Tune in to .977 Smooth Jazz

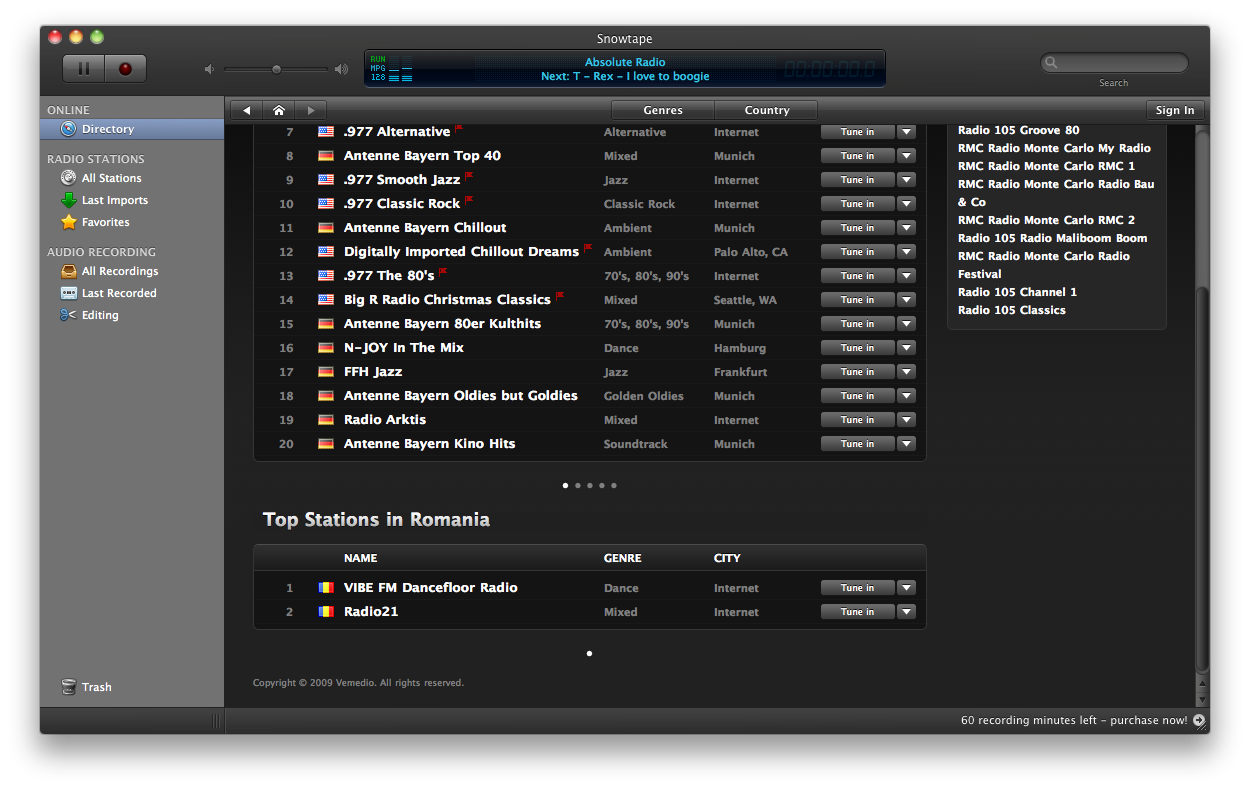857,180
